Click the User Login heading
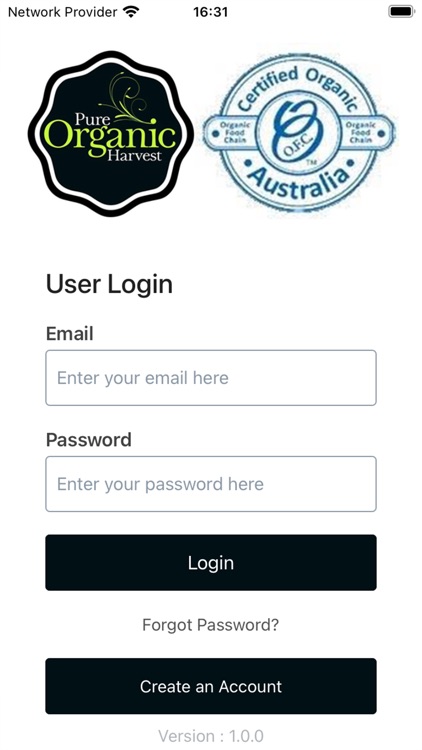422x750 pixels. tap(109, 285)
